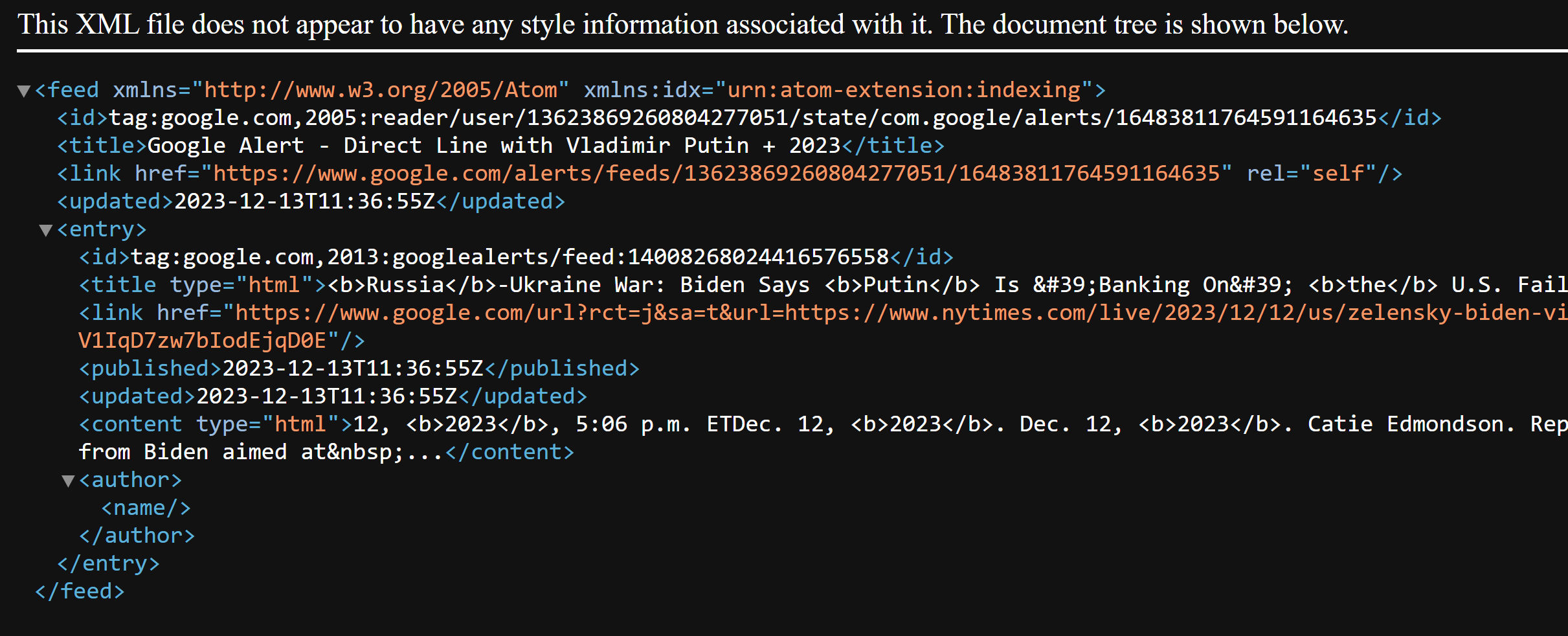The image size is (1568, 636).
Task: Click the no style information notice
Action: [x=683, y=25]
